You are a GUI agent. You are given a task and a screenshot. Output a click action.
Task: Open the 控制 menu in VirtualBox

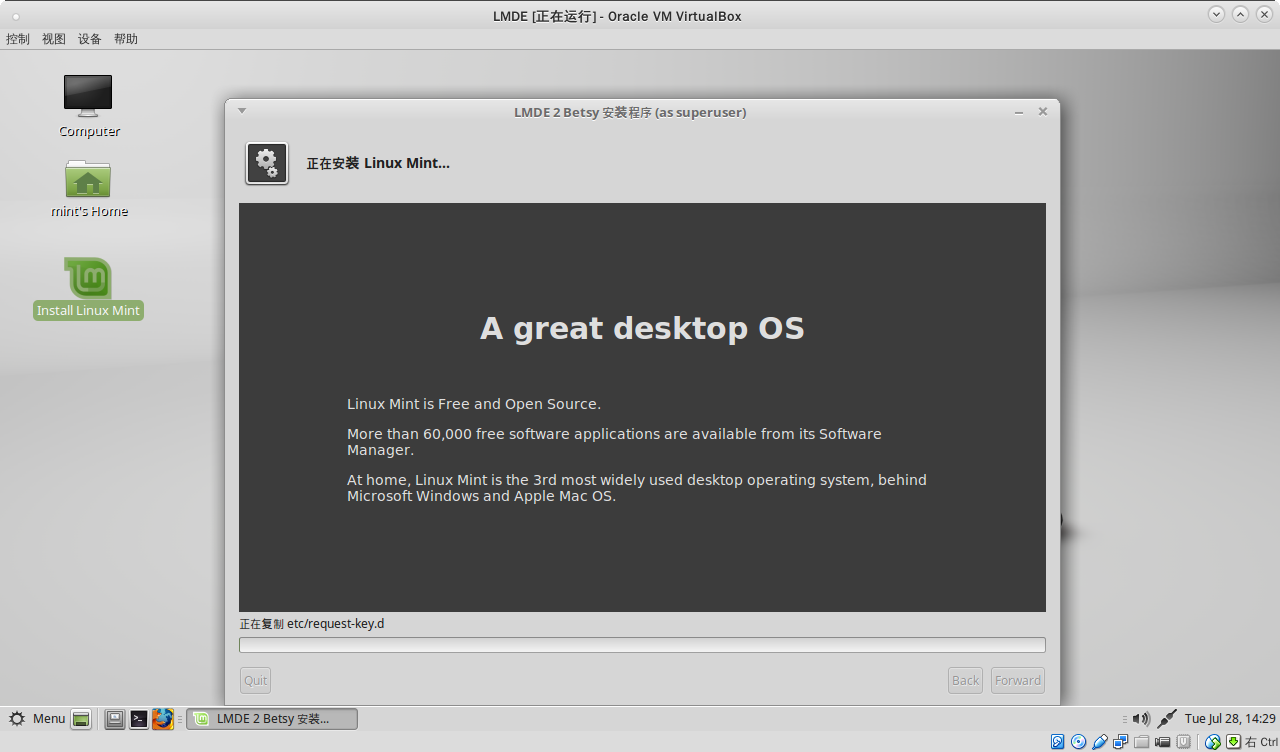pyautogui.click(x=18, y=39)
